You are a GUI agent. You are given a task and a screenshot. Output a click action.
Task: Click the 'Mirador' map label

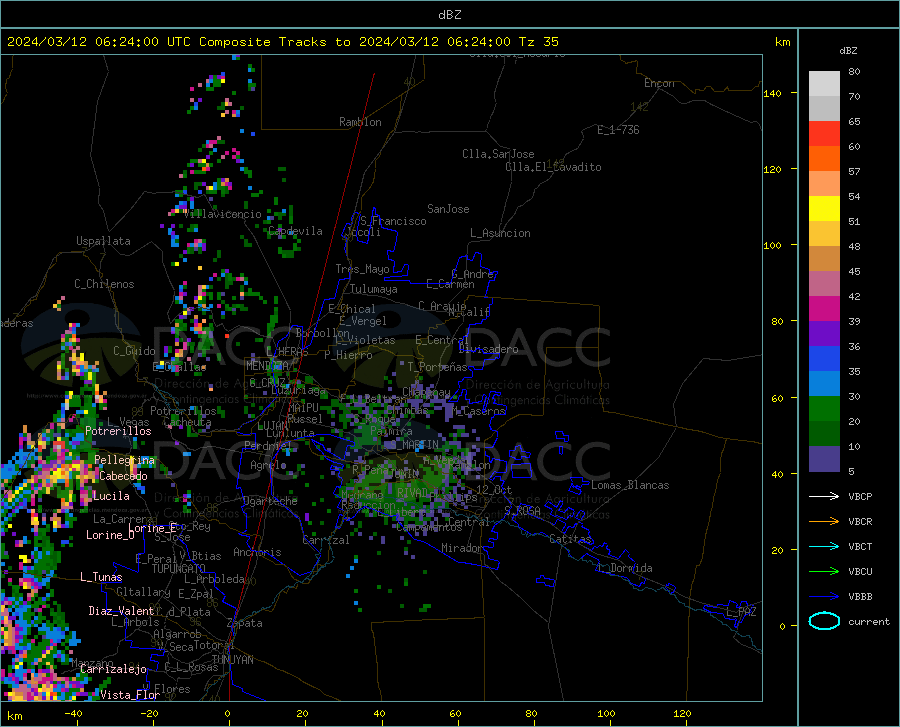tap(461, 548)
